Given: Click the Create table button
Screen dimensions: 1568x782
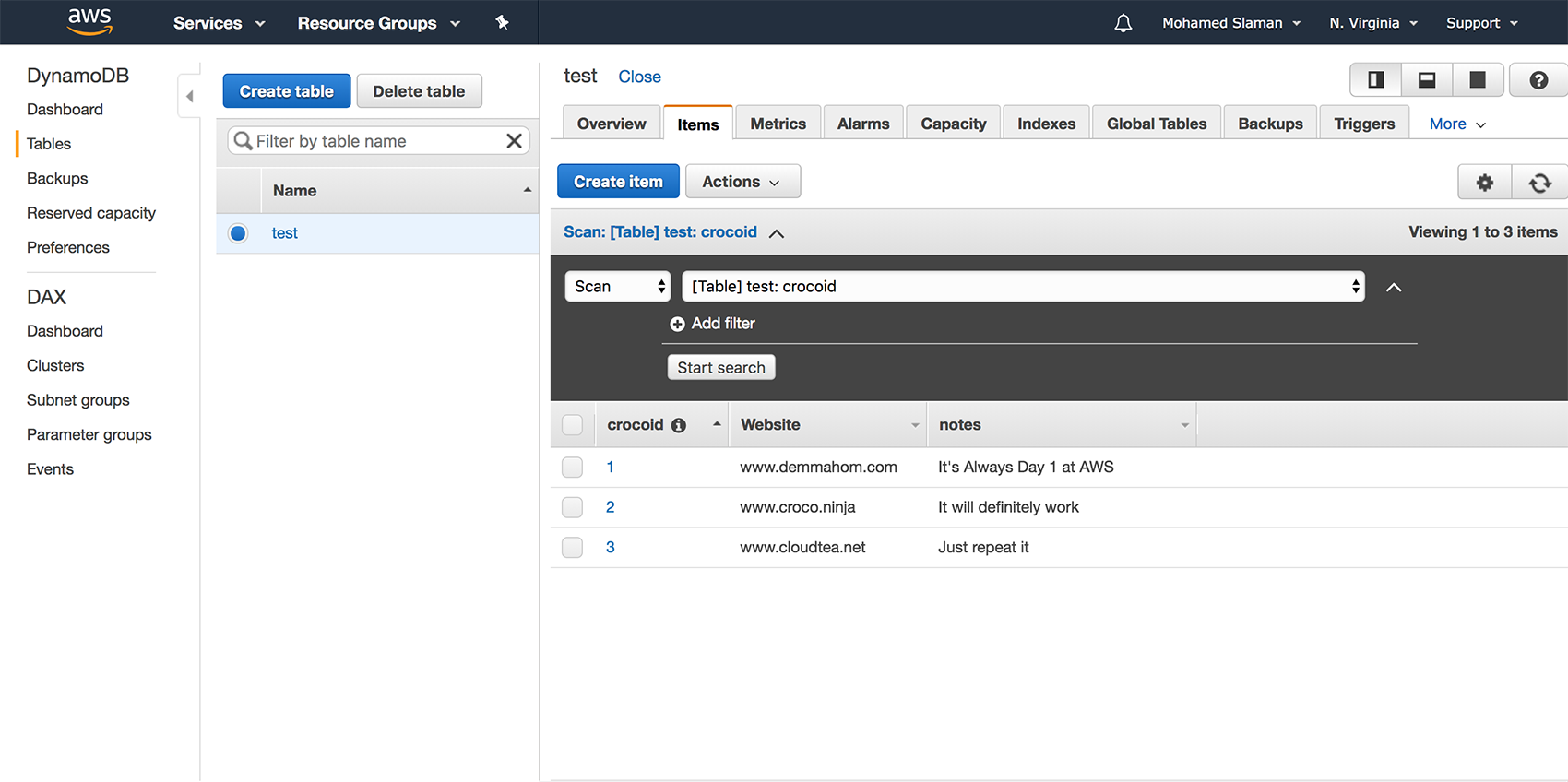Looking at the screenshot, I should 287,91.
